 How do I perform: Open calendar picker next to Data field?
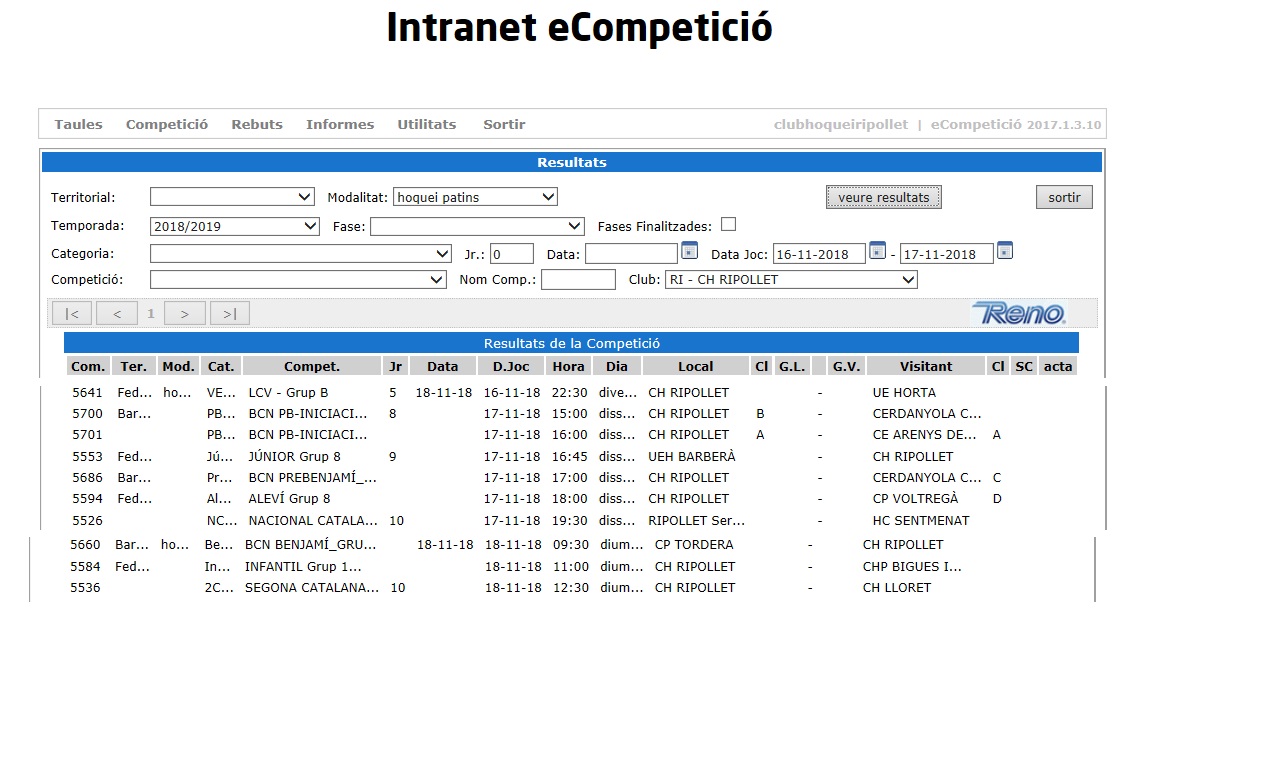pyautogui.click(x=689, y=250)
